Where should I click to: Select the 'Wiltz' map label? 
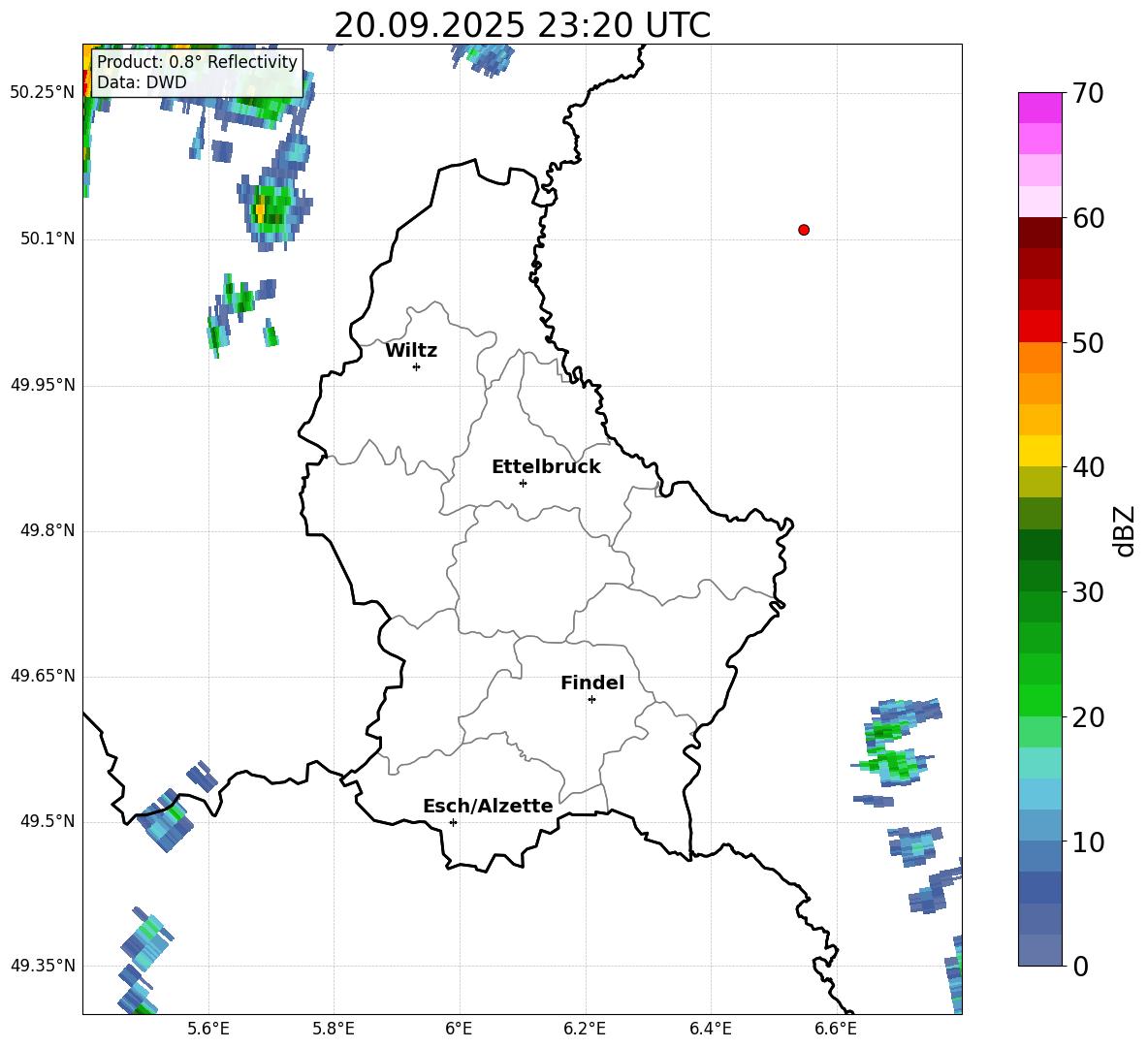[x=411, y=351]
